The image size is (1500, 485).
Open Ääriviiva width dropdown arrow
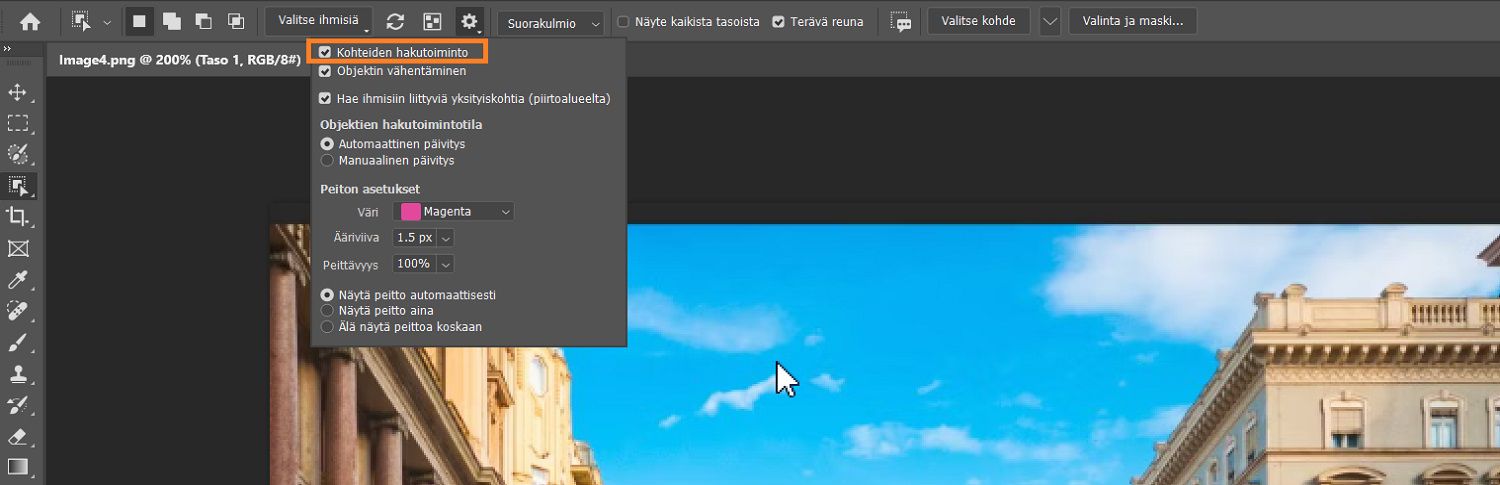(446, 238)
